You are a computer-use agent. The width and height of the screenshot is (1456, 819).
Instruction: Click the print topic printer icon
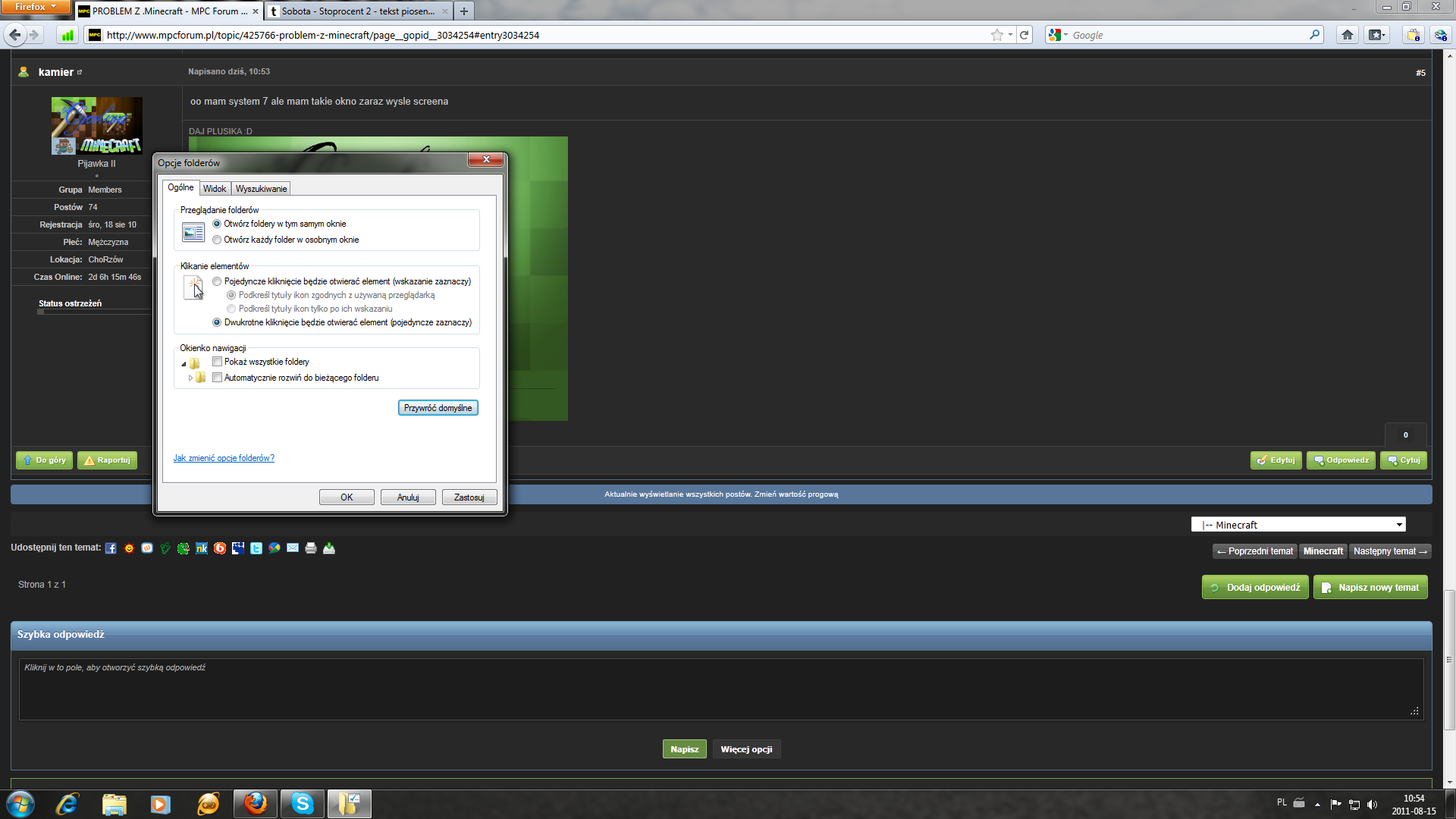coord(311,548)
